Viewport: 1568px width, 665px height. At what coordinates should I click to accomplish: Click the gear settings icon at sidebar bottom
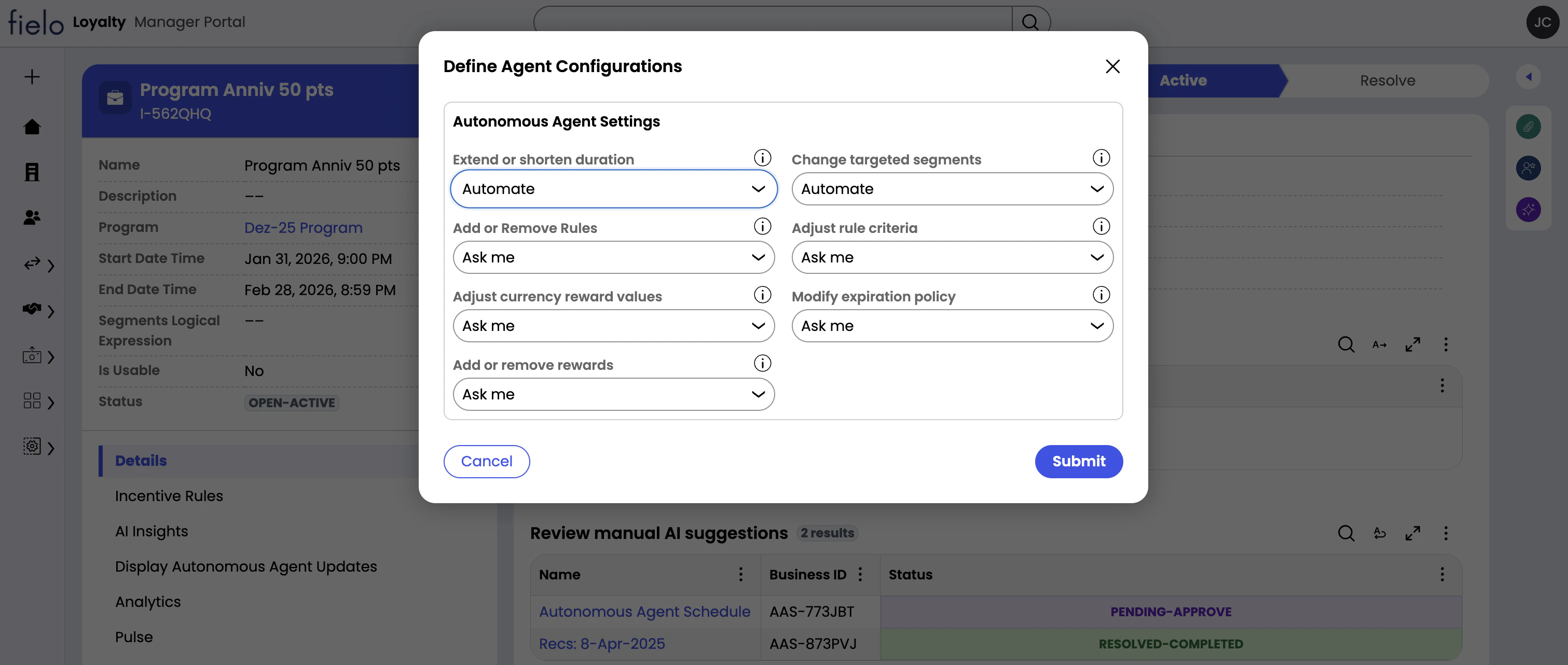[x=32, y=447]
